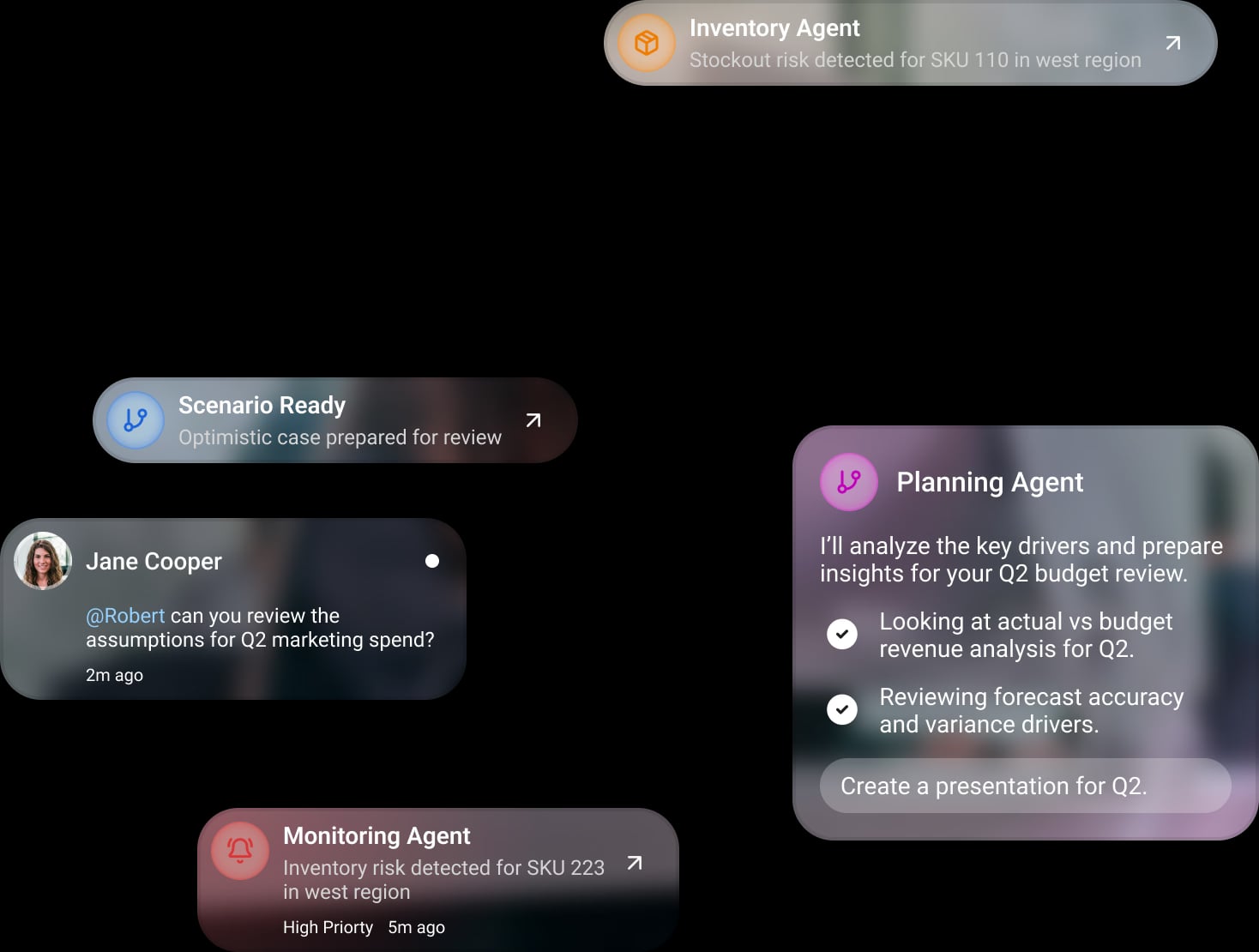Open the @Robert mention link

point(125,616)
